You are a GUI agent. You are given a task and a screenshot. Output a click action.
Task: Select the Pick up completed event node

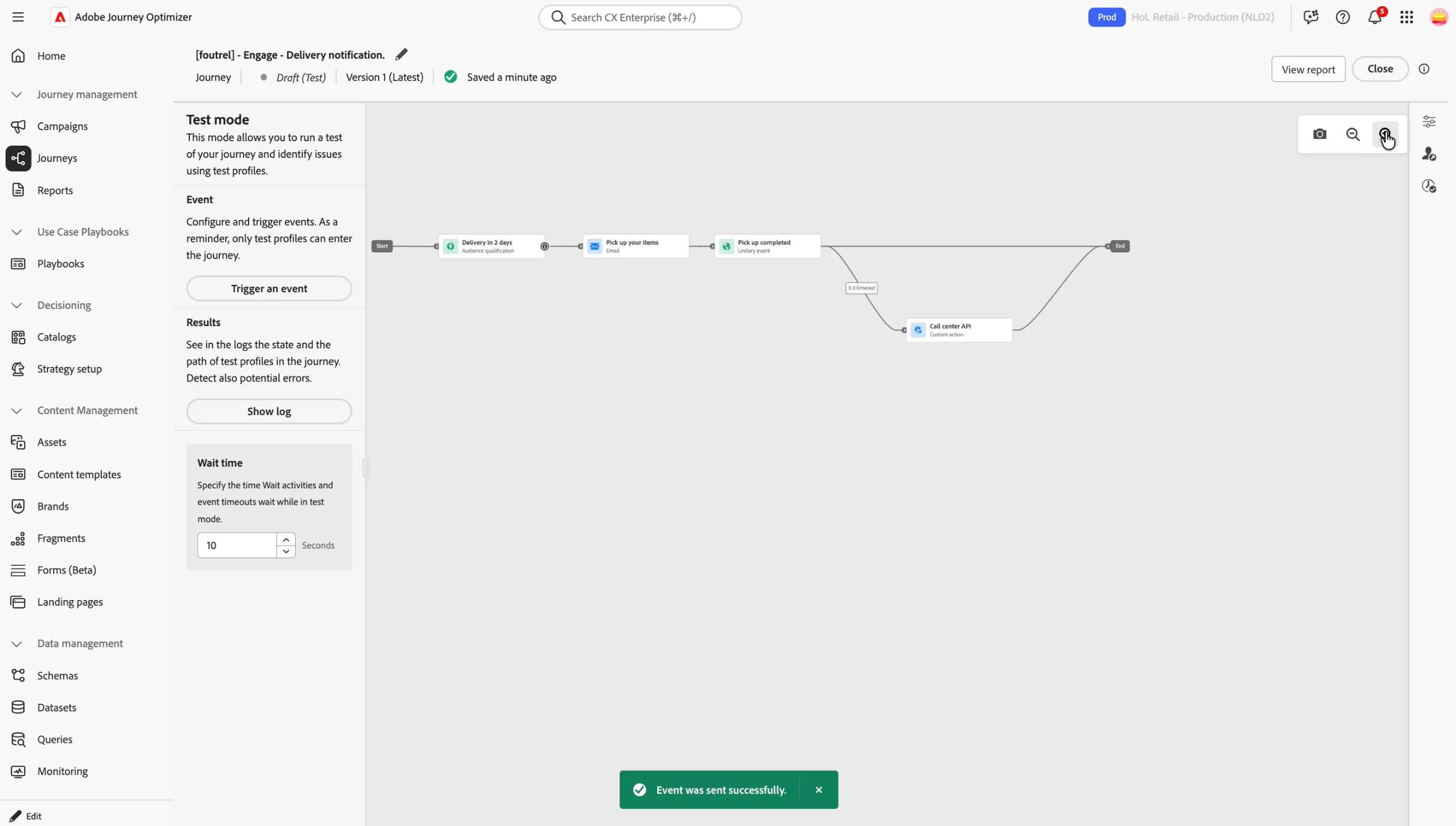click(767, 246)
